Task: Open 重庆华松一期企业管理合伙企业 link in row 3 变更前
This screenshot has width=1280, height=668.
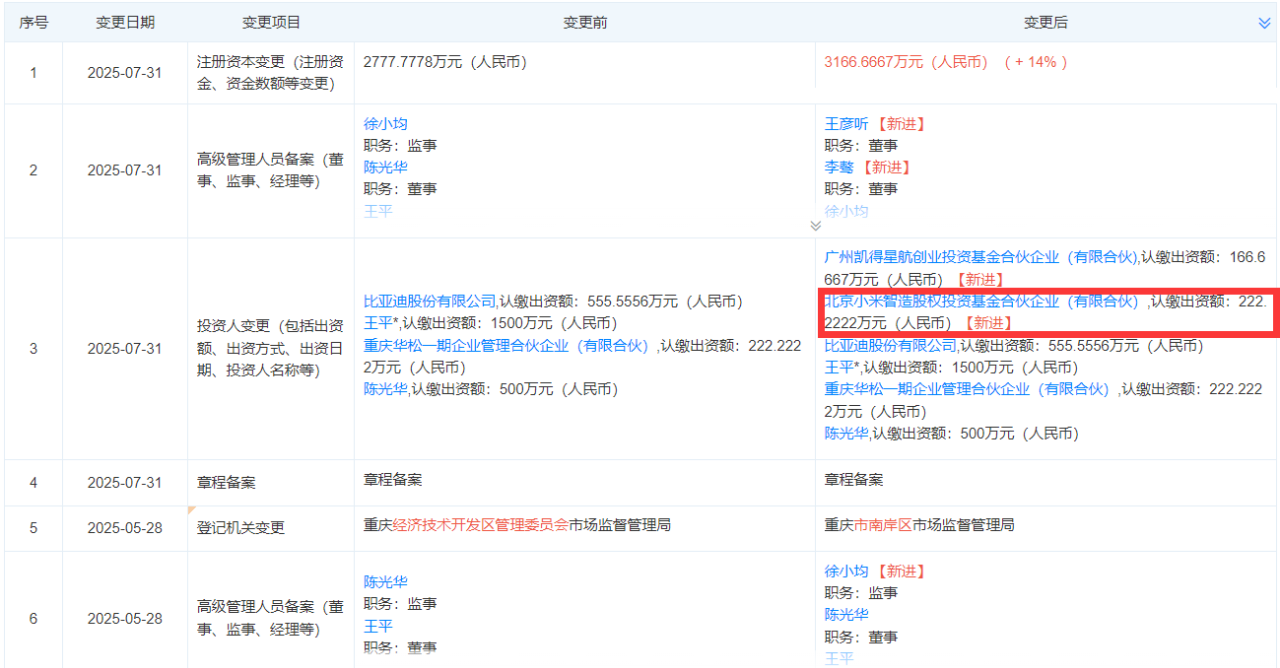Action: [x=506, y=345]
